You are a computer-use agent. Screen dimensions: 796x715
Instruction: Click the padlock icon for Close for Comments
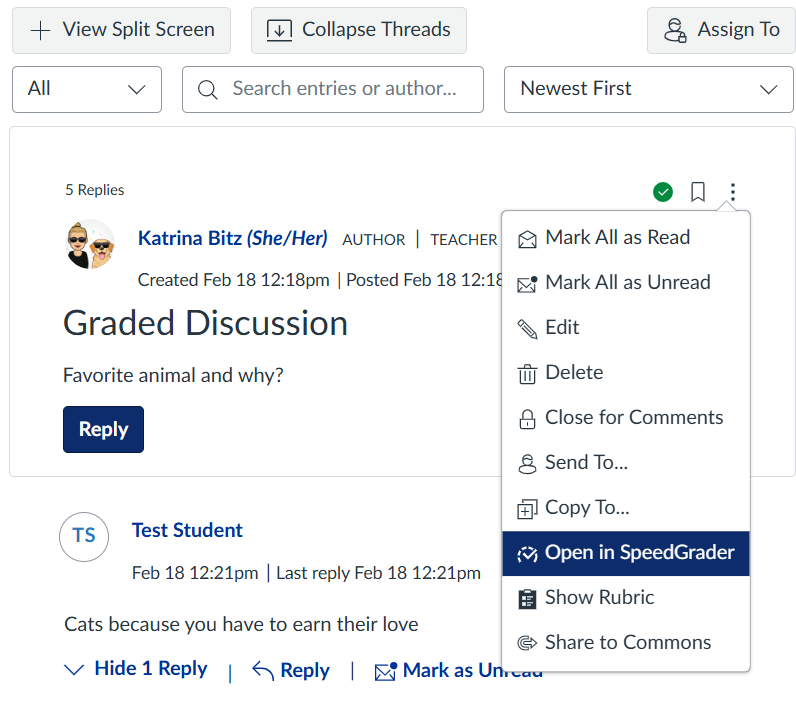click(x=526, y=418)
